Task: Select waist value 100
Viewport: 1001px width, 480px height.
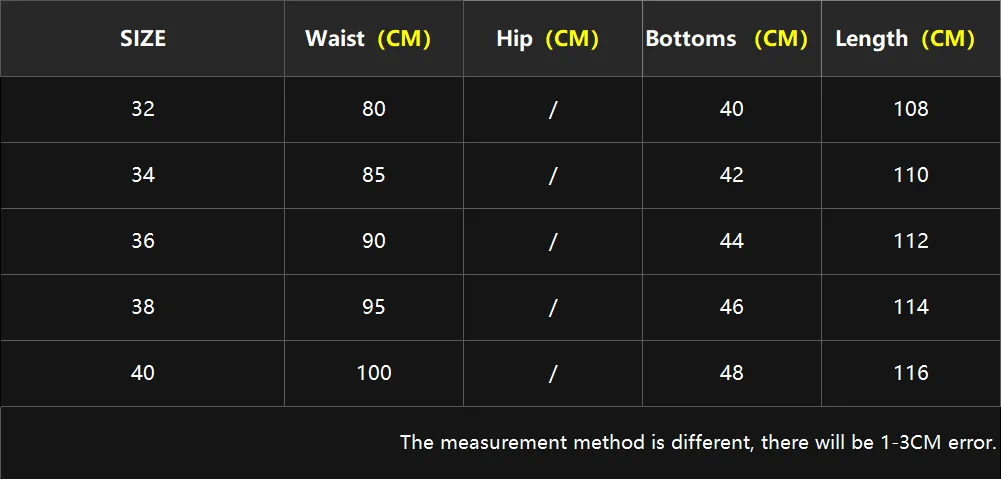Action: tap(374, 373)
